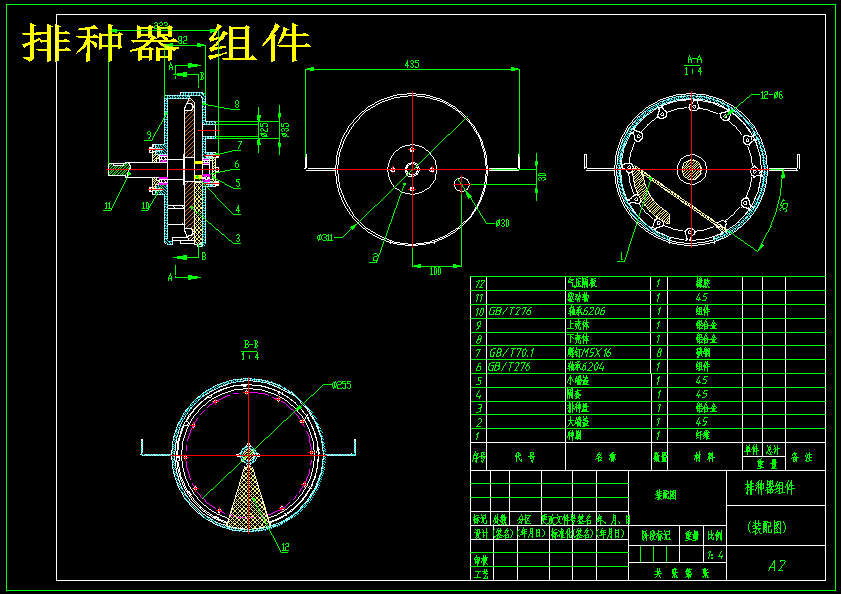Screen dimensions: 841x594
Task: Expand BOM row 12 气压隔板 entry
Action: [585, 282]
